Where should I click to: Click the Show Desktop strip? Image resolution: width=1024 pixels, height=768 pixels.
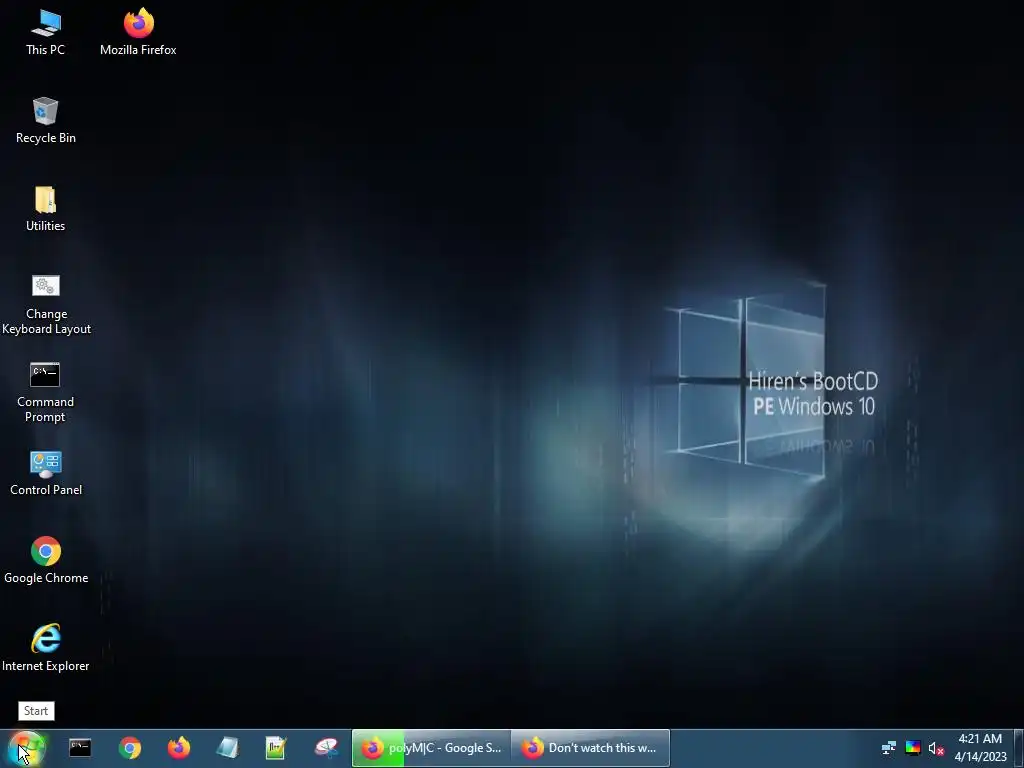(1019, 748)
